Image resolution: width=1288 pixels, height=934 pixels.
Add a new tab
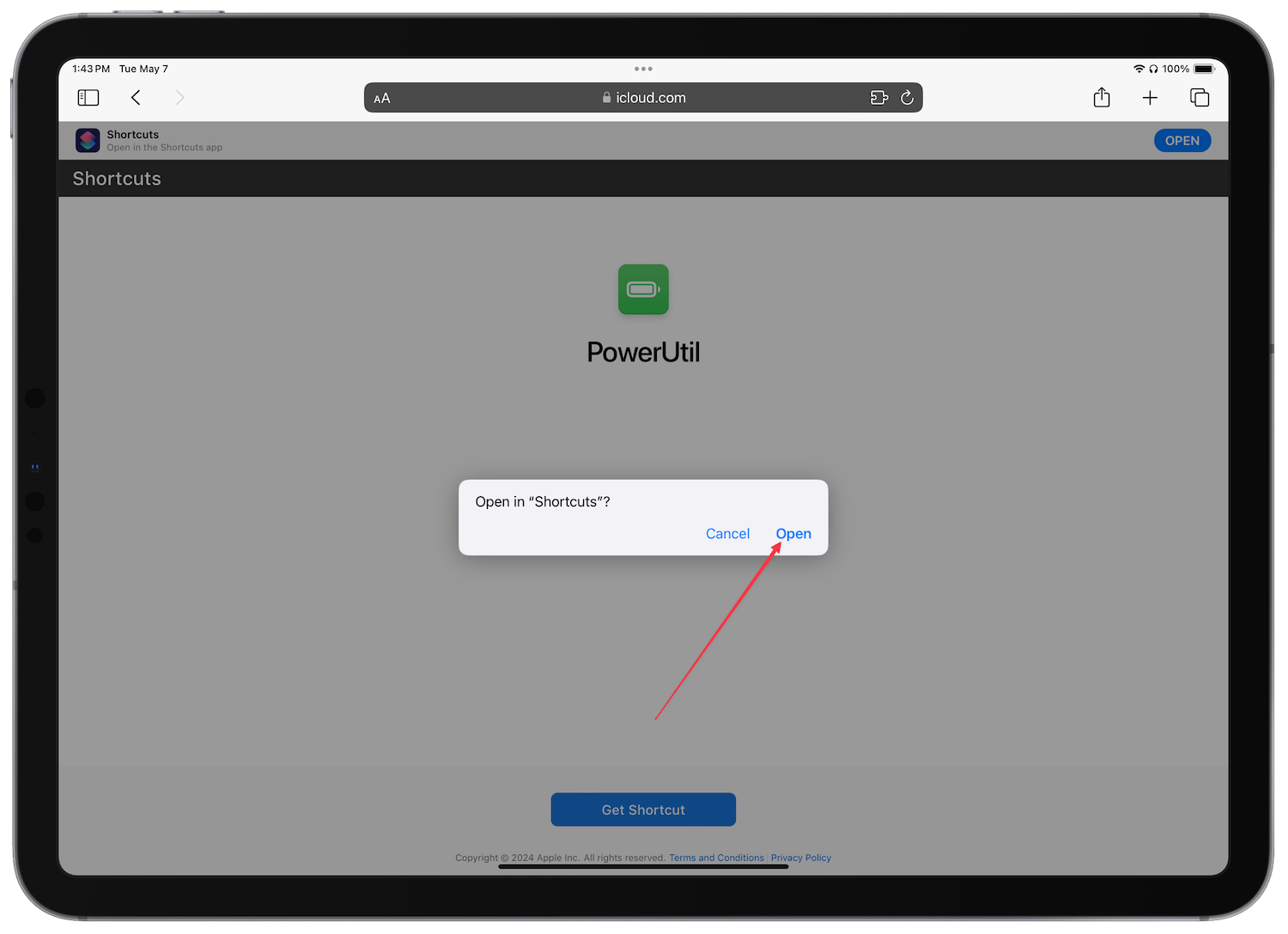point(1150,98)
